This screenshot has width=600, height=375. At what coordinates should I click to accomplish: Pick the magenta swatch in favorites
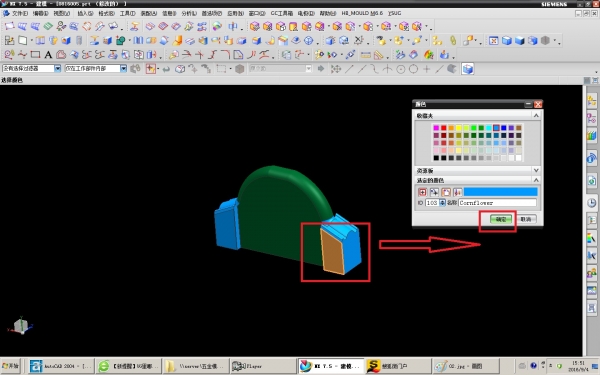436,128
